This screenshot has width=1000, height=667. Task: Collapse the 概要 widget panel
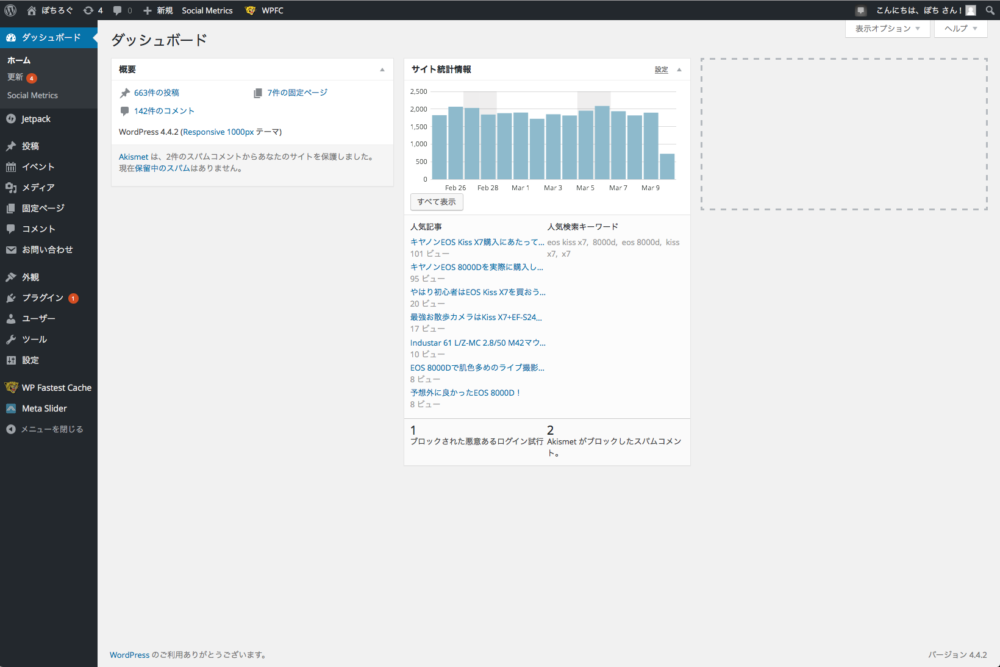pos(382,70)
